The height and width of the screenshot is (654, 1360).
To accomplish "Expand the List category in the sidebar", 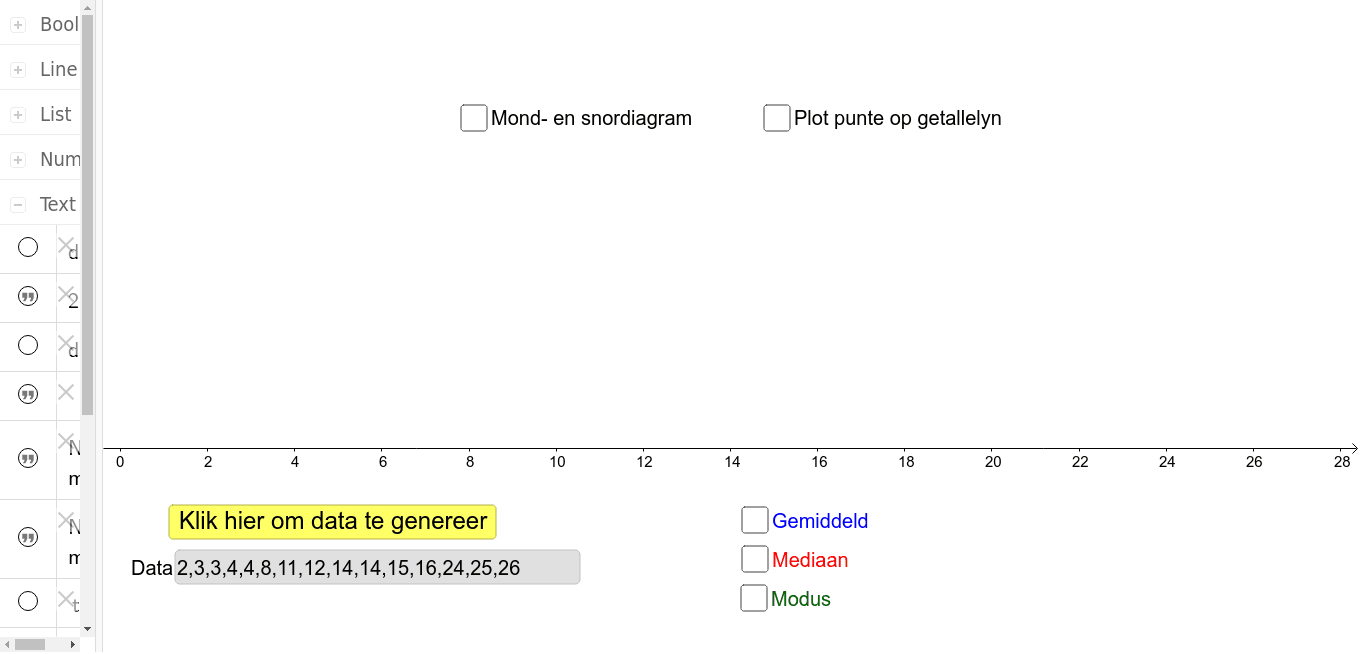I will click(x=16, y=113).
